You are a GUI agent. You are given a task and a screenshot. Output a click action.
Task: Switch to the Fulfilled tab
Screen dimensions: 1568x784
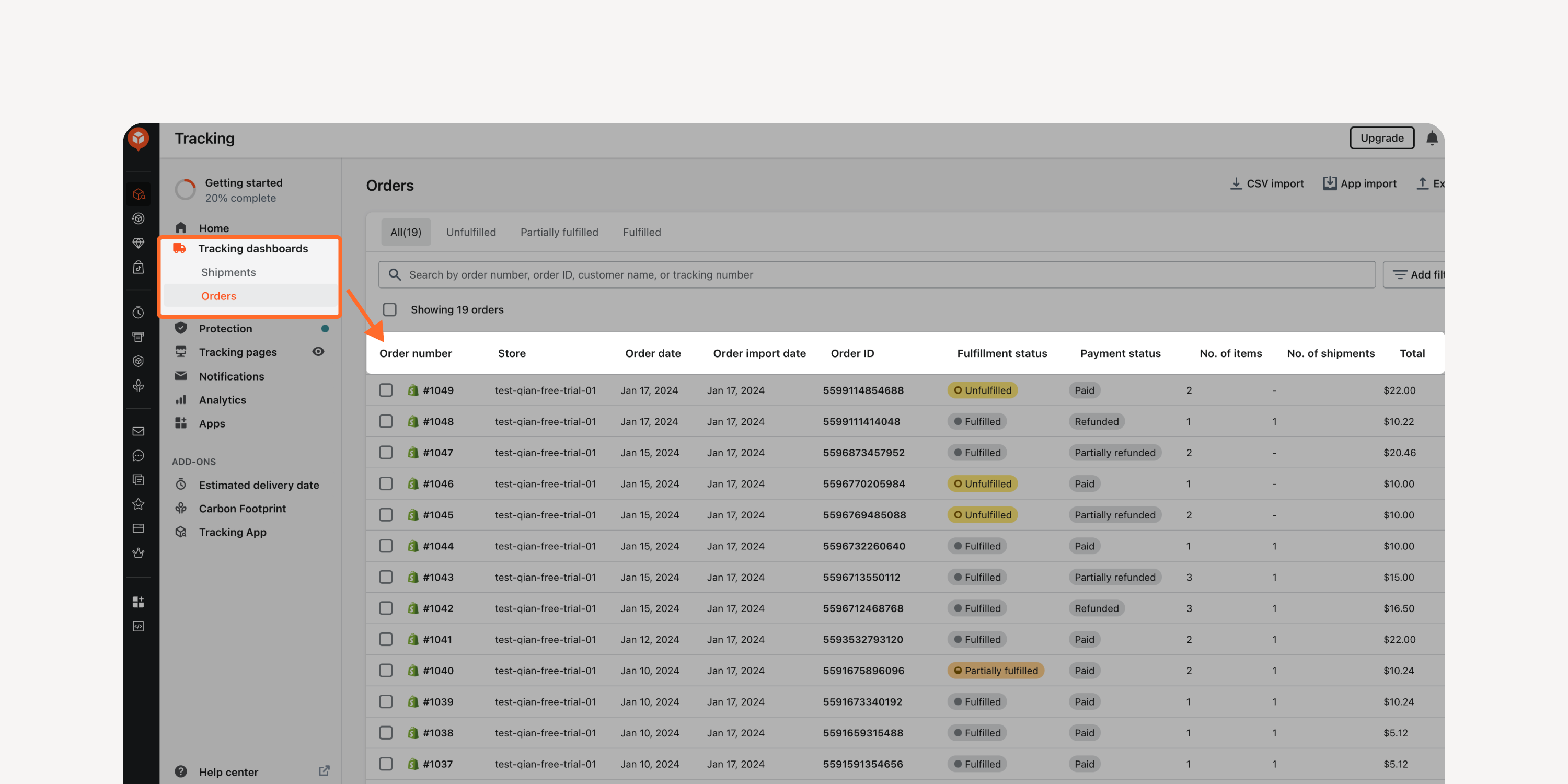[641, 232]
